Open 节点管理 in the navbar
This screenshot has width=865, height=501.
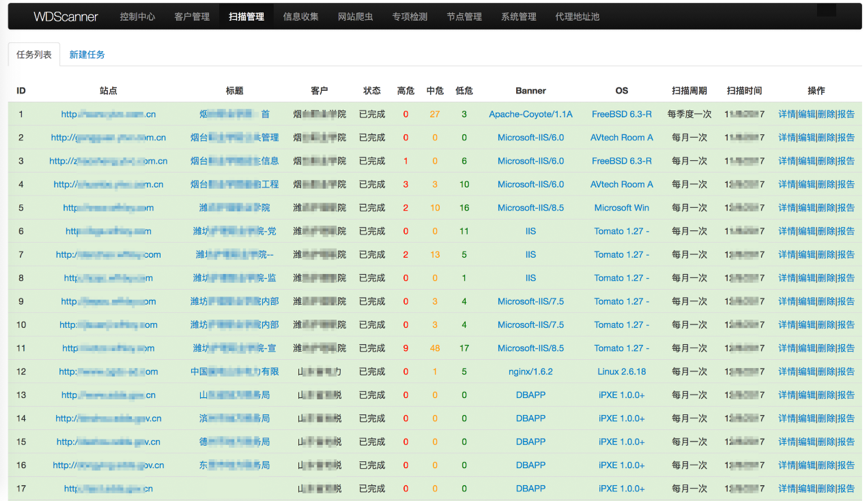[464, 17]
